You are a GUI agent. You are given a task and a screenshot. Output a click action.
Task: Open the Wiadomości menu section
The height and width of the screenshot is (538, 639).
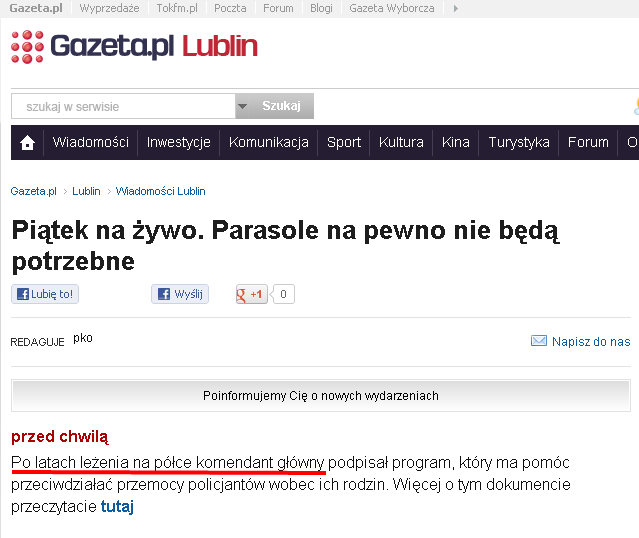coord(91,142)
